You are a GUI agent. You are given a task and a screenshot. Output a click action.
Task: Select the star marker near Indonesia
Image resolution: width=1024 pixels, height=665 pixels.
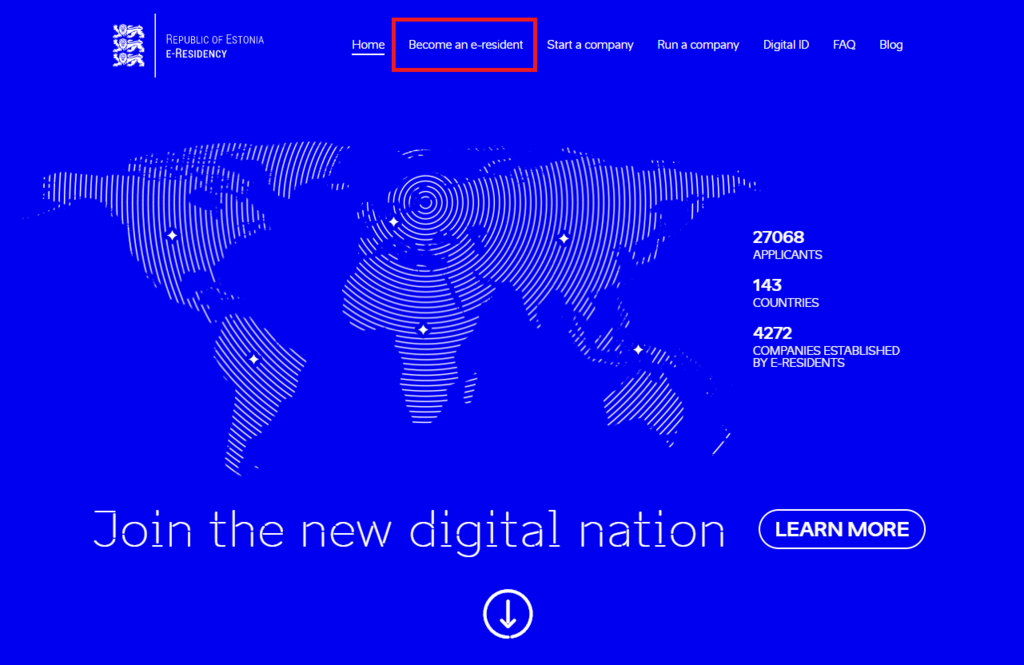coord(638,350)
